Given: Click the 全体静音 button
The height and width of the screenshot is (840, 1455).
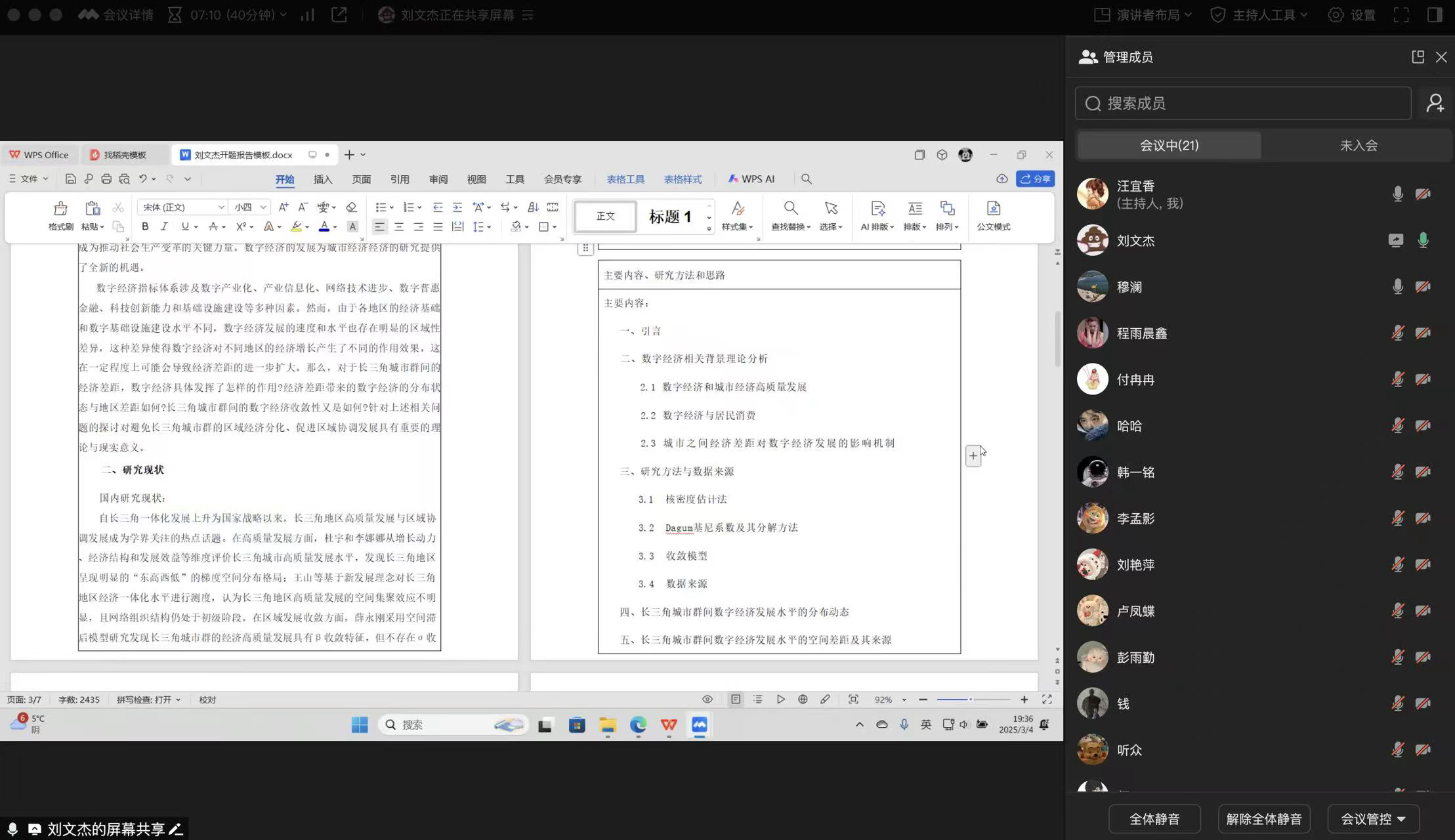Looking at the screenshot, I should (x=1154, y=819).
